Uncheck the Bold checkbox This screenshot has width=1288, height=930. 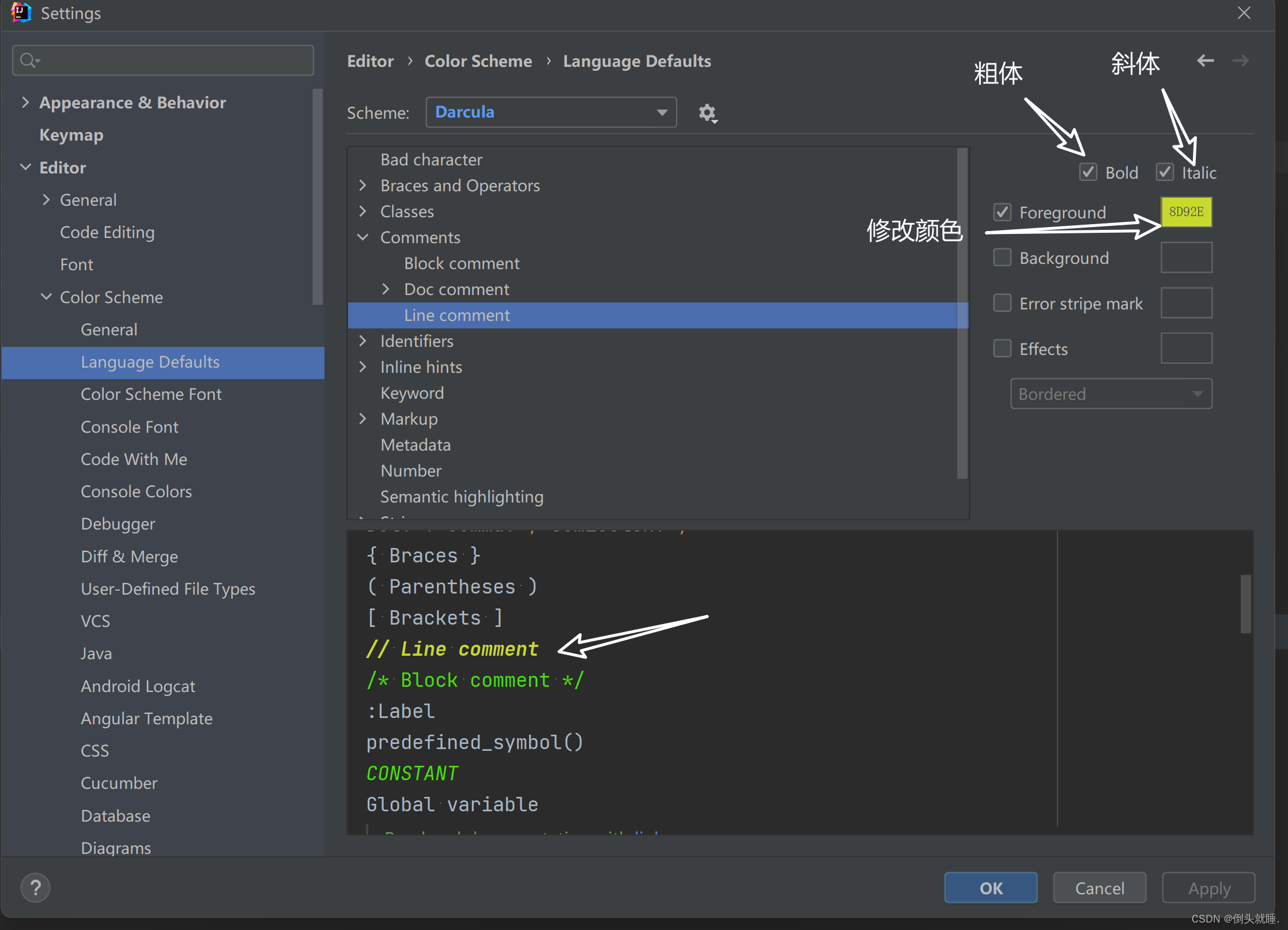(x=1088, y=172)
